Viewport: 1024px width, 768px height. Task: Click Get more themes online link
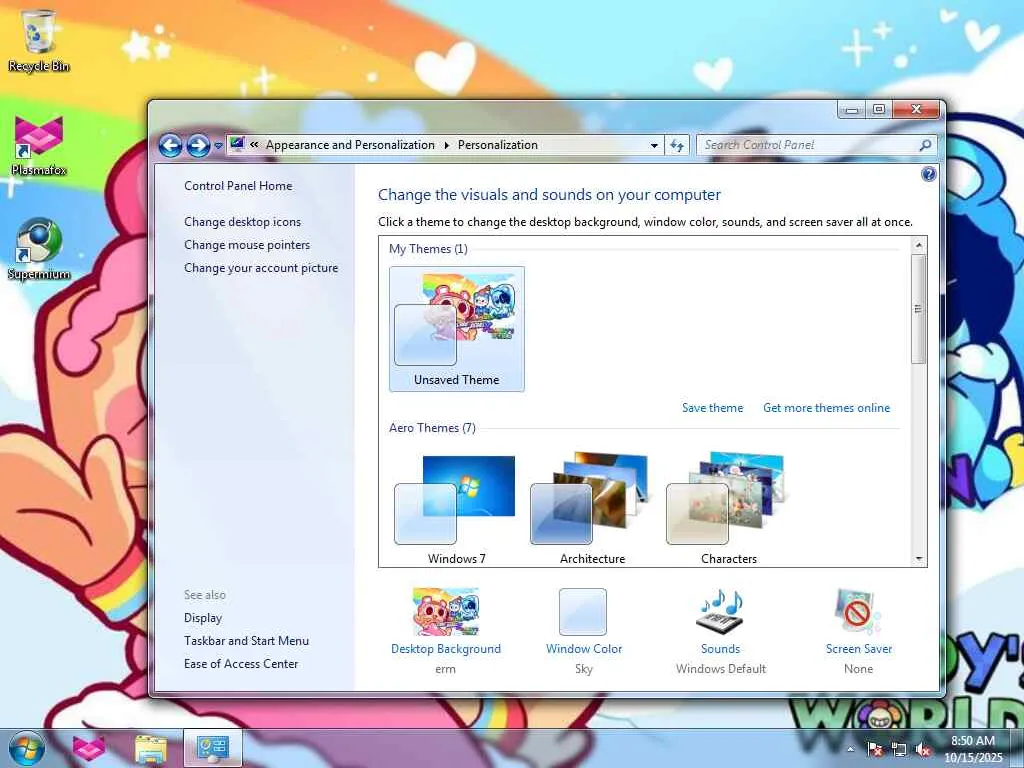(826, 408)
